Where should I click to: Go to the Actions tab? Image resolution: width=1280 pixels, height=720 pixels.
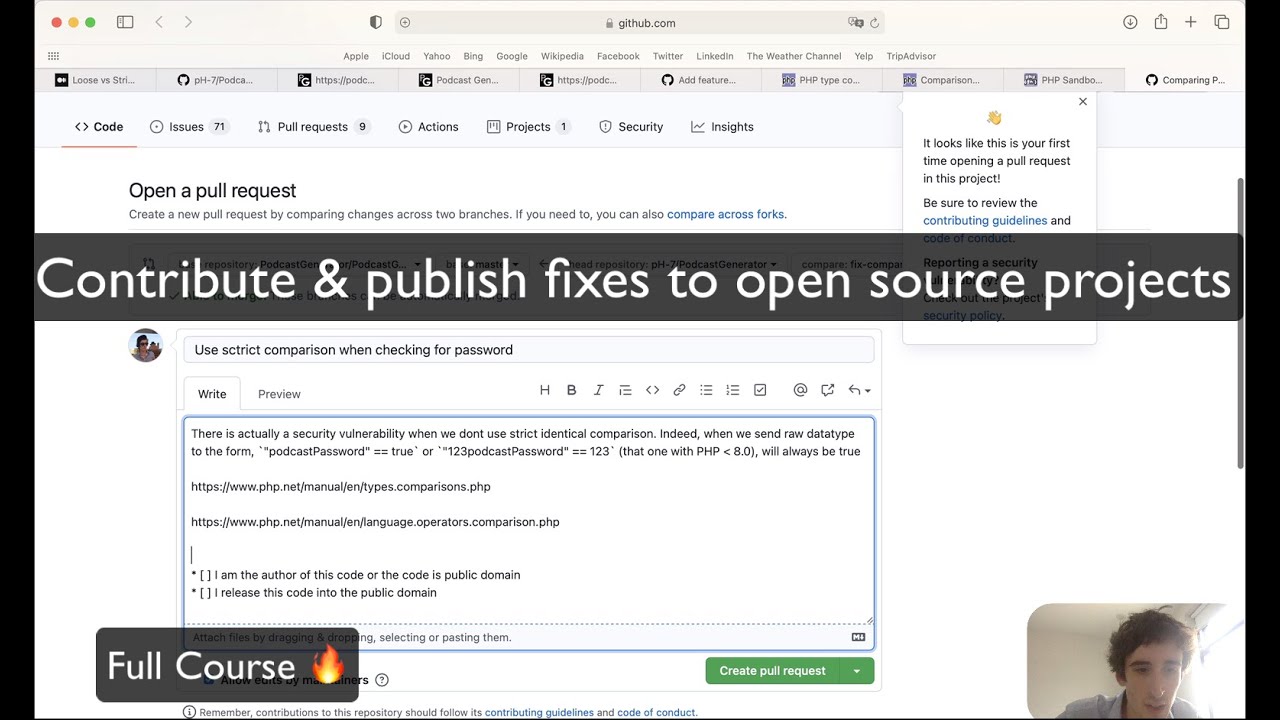coord(428,127)
